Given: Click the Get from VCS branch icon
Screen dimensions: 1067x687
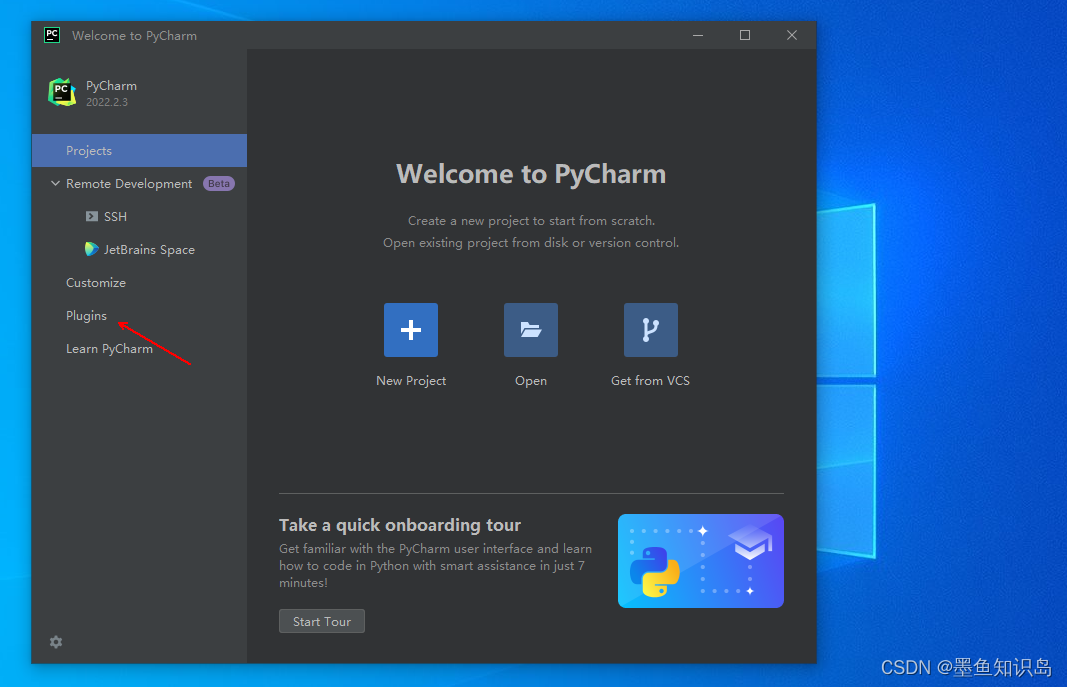Looking at the screenshot, I should click(x=651, y=330).
